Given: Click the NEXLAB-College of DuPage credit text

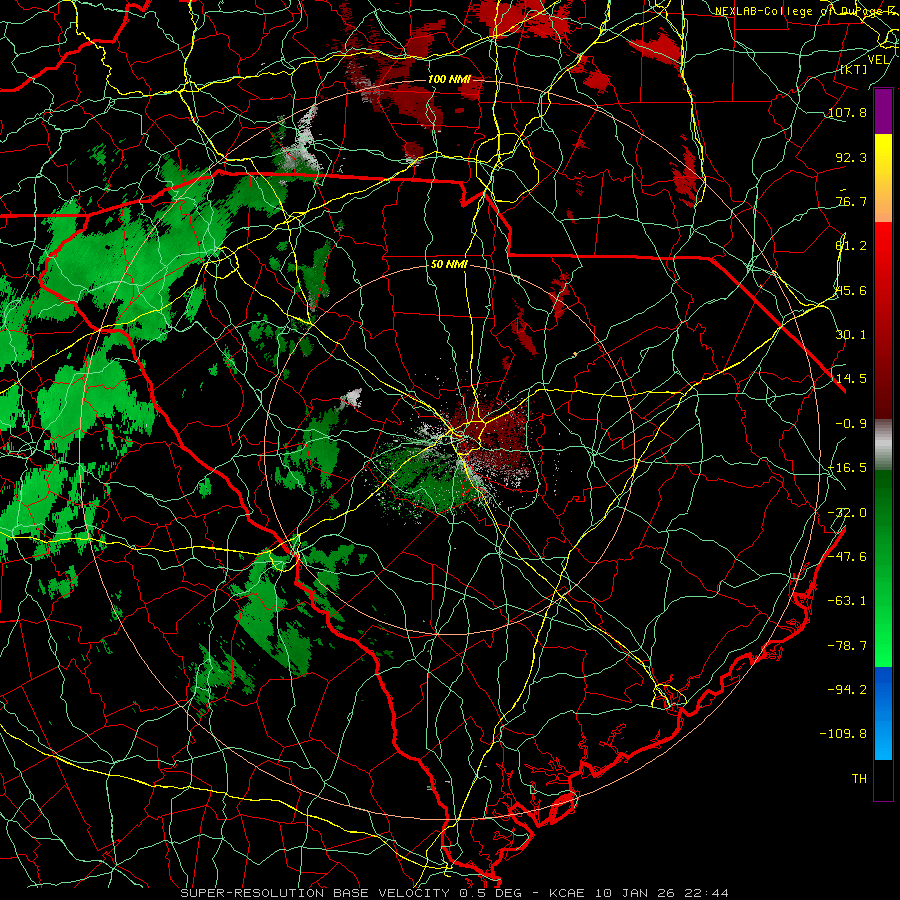Looking at the screenshot, I should [x=806, y=11].
